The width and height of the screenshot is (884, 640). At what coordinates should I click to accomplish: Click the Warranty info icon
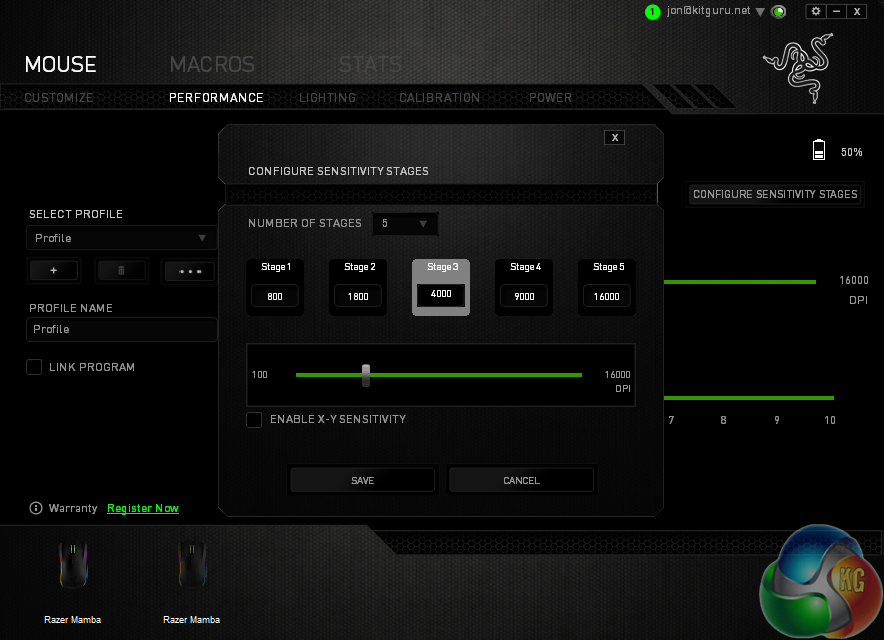(36, 508)
